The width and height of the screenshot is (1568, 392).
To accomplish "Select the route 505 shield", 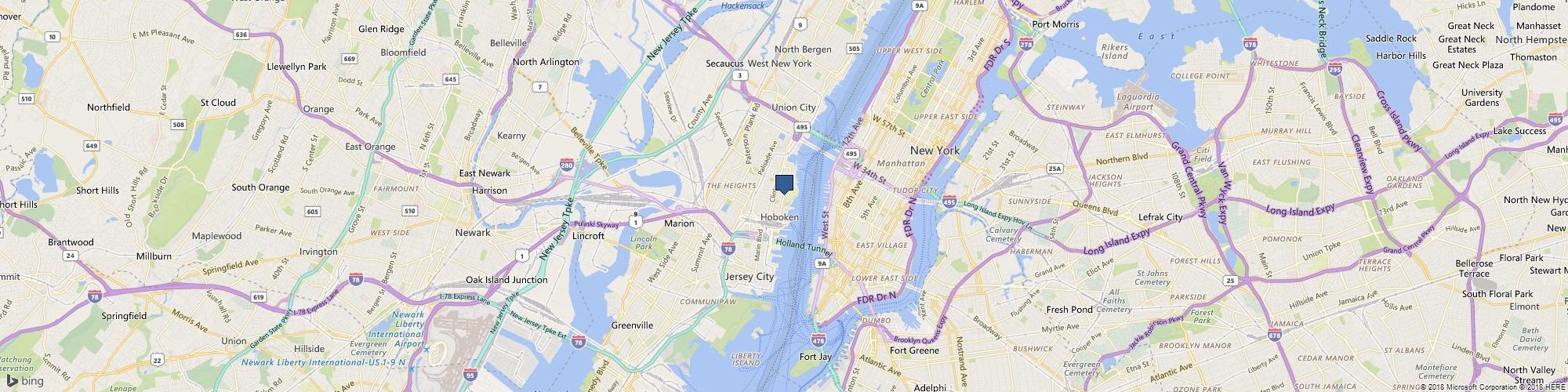I will [x=854, y=49].
